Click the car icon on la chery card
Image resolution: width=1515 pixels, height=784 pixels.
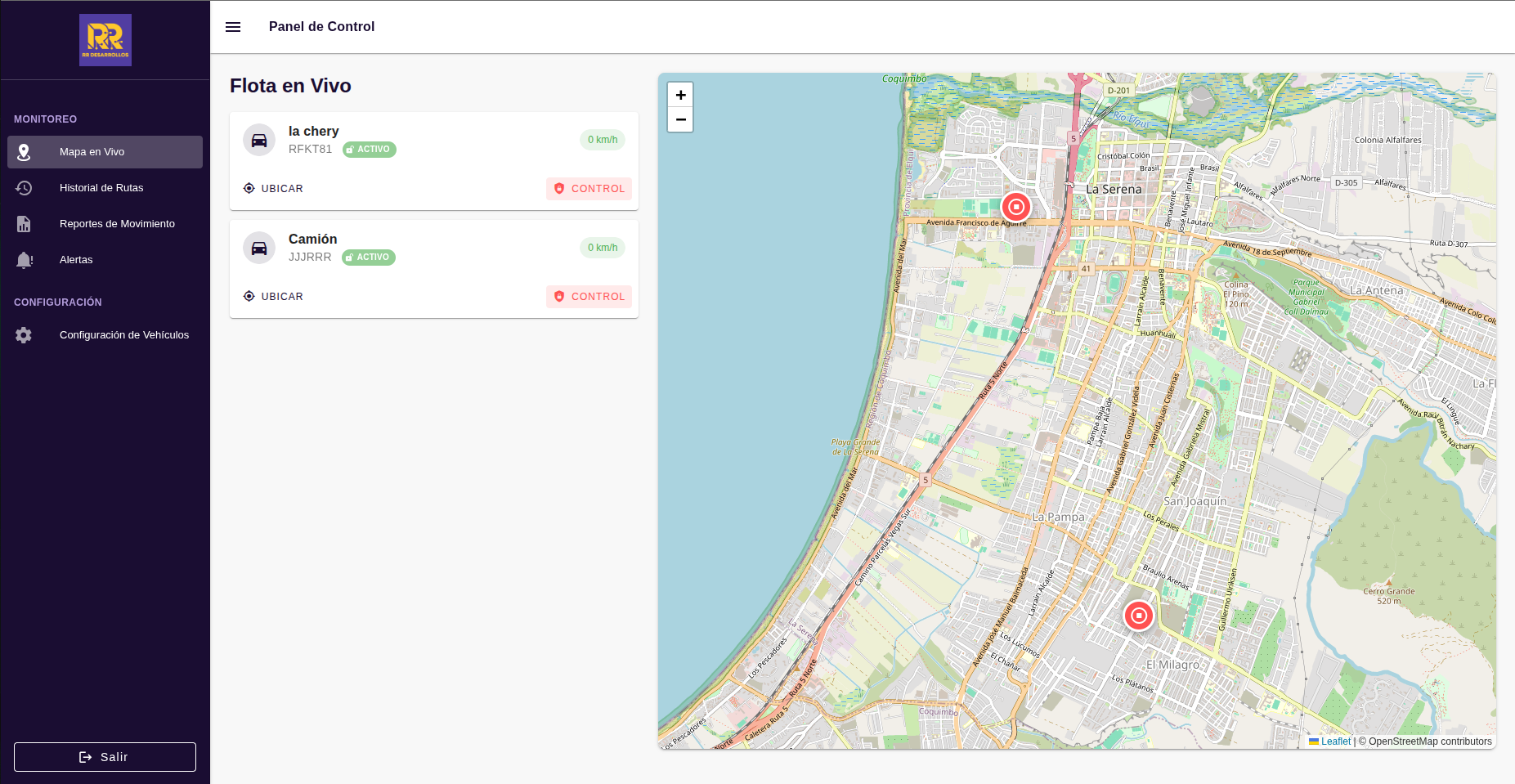[x=259, y=140]
